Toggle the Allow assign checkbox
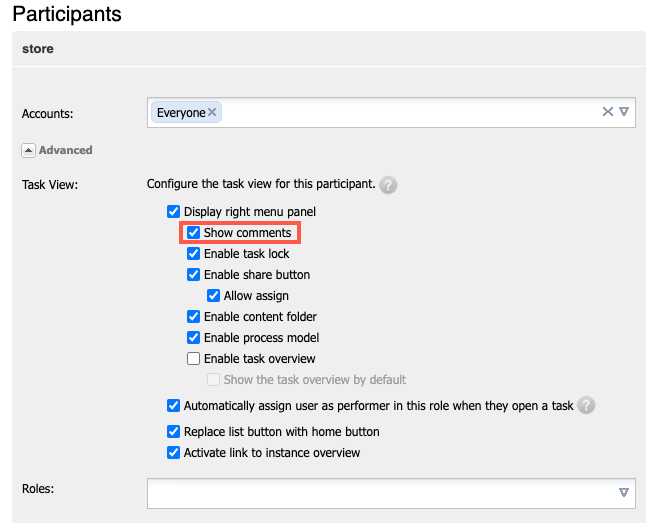653x532 pixels. pyautogui.click(x=213, y=296)
